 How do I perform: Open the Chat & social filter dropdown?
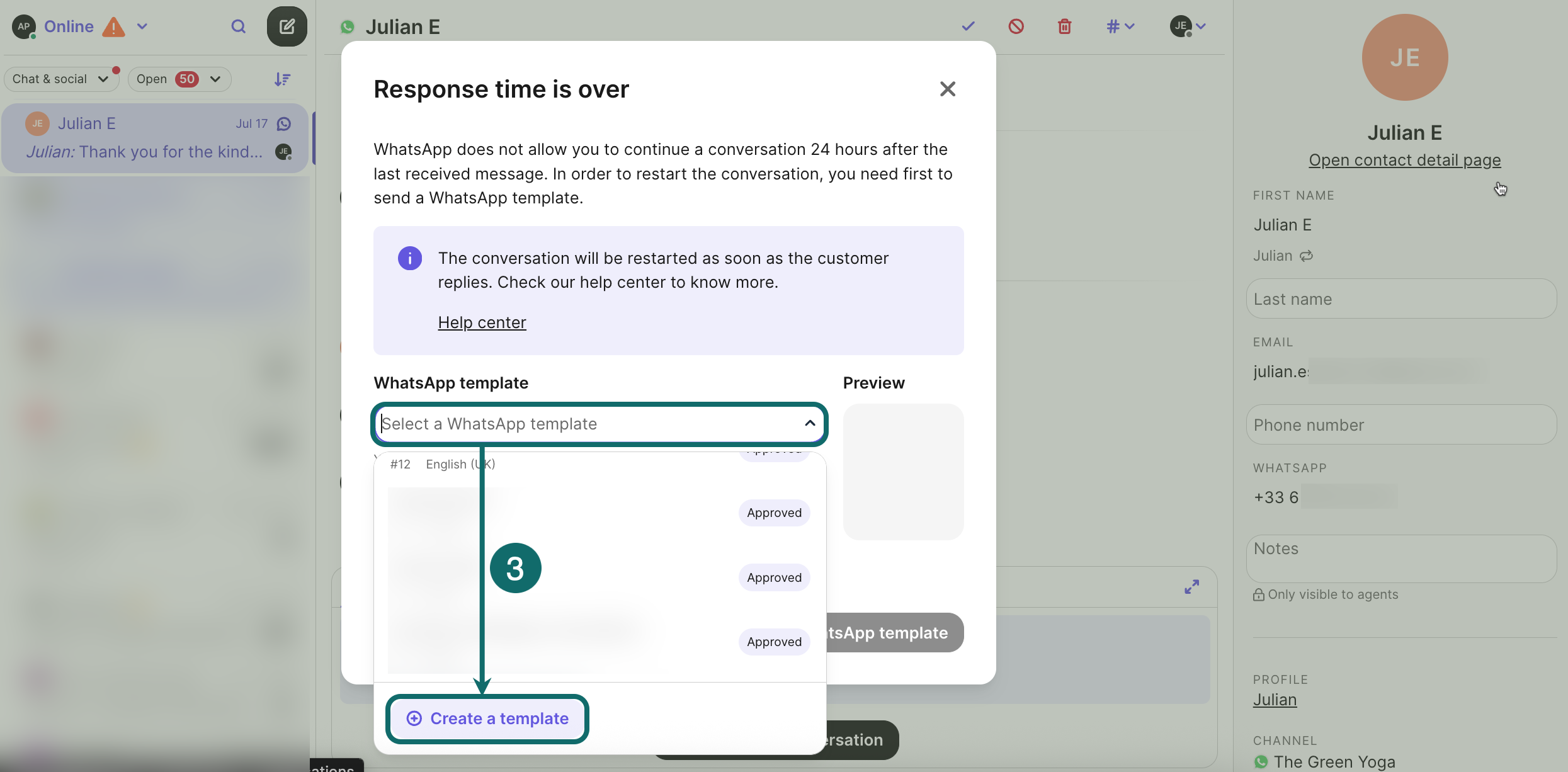[60, 79]
